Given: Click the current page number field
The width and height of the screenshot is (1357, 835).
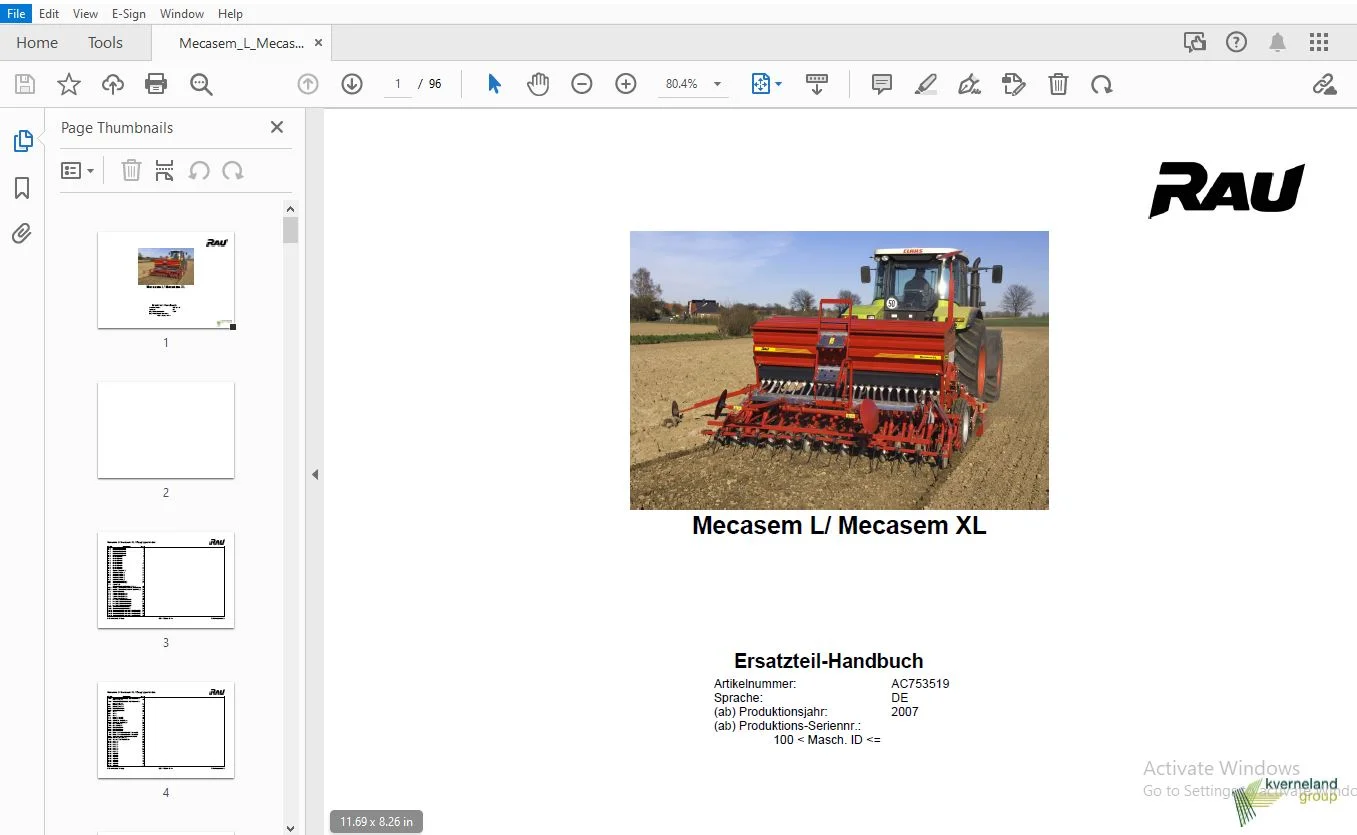Looking at the screenshot, I should point(398,84).
